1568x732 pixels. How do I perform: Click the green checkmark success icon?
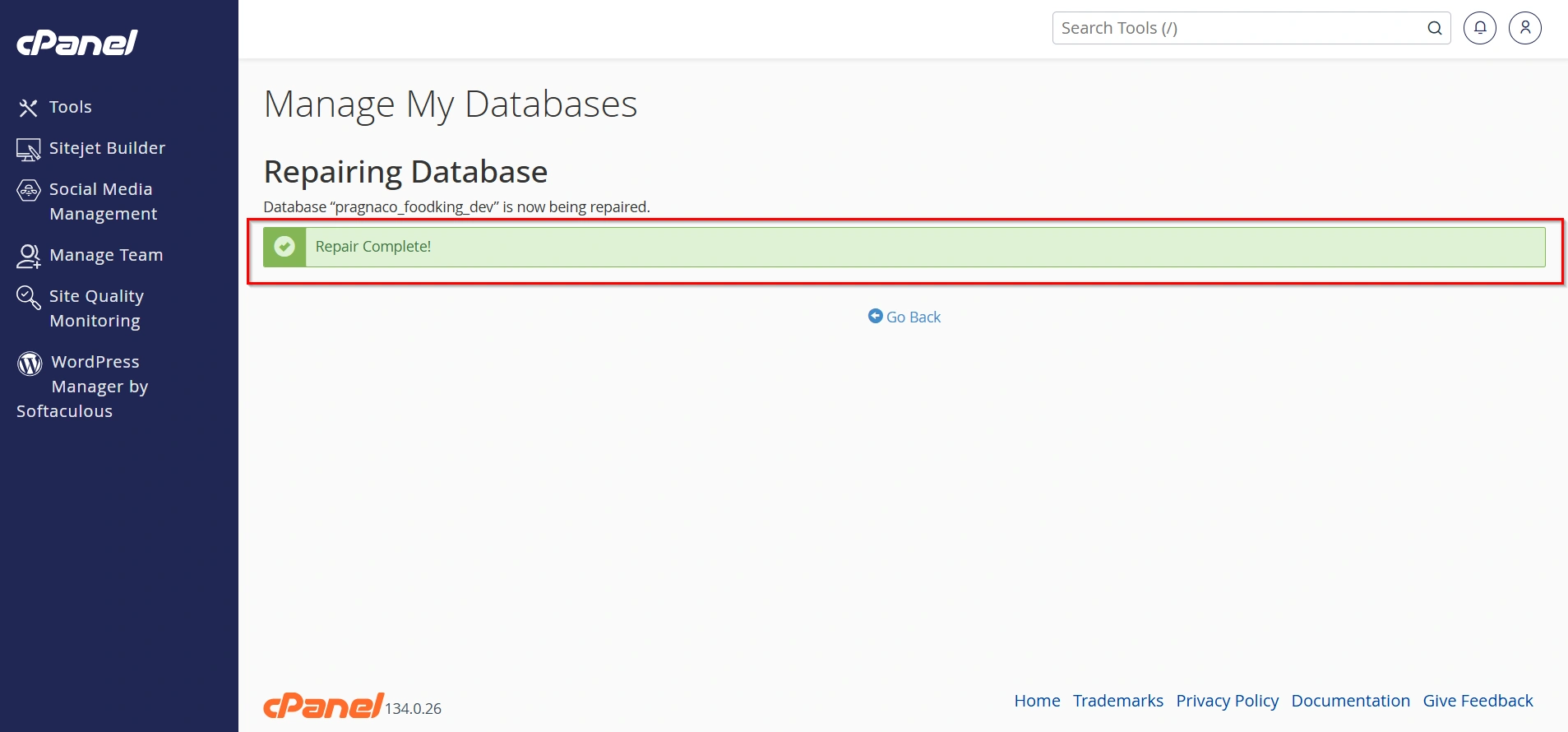pos(284,247)
